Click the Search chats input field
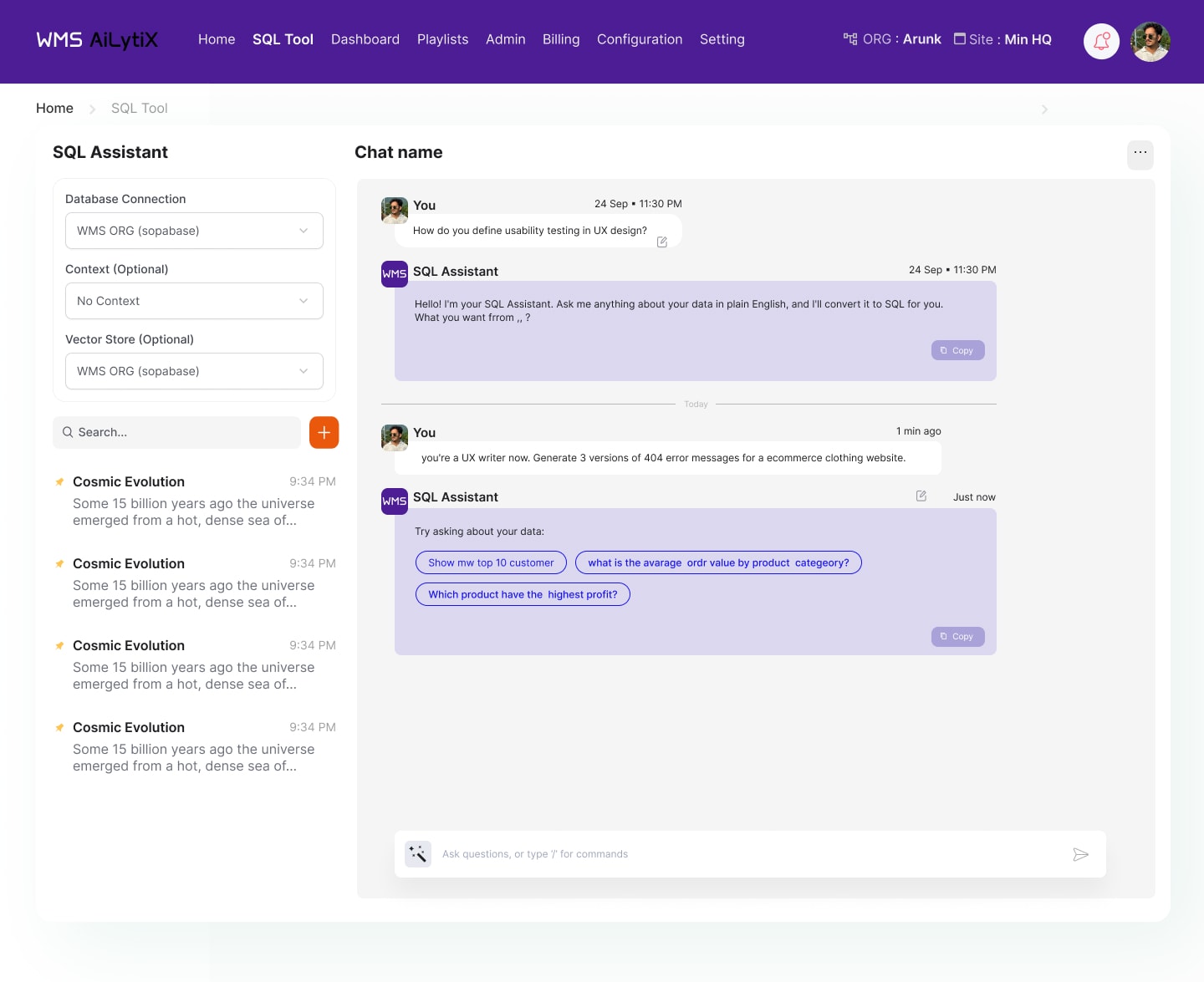The image size is (1204, 982). [177, 432]
